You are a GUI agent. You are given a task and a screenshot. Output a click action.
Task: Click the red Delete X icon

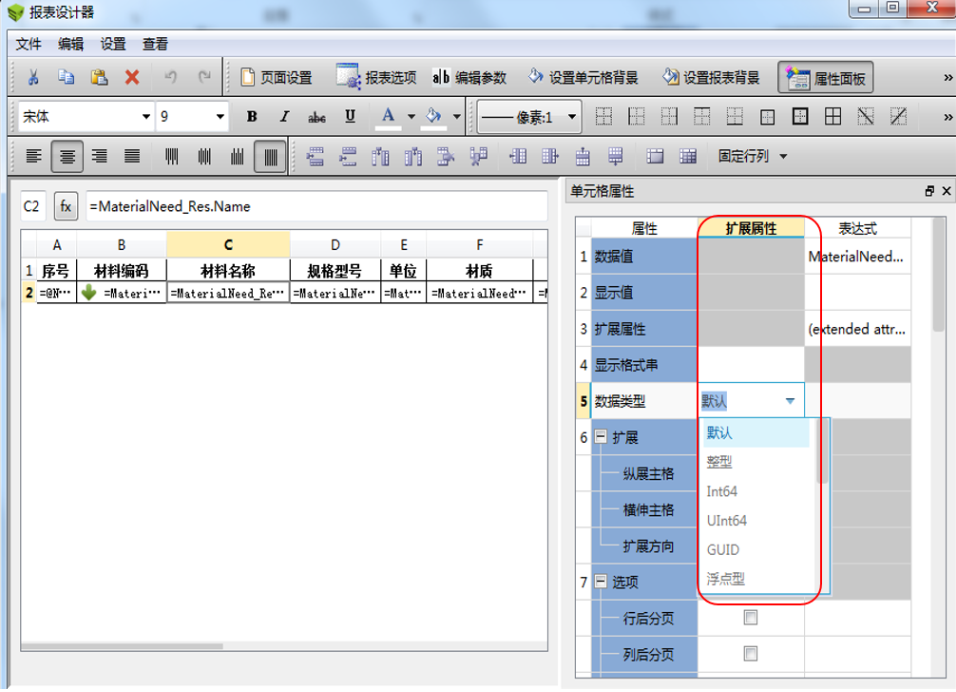pyautogui.click(x=132, y=77)
